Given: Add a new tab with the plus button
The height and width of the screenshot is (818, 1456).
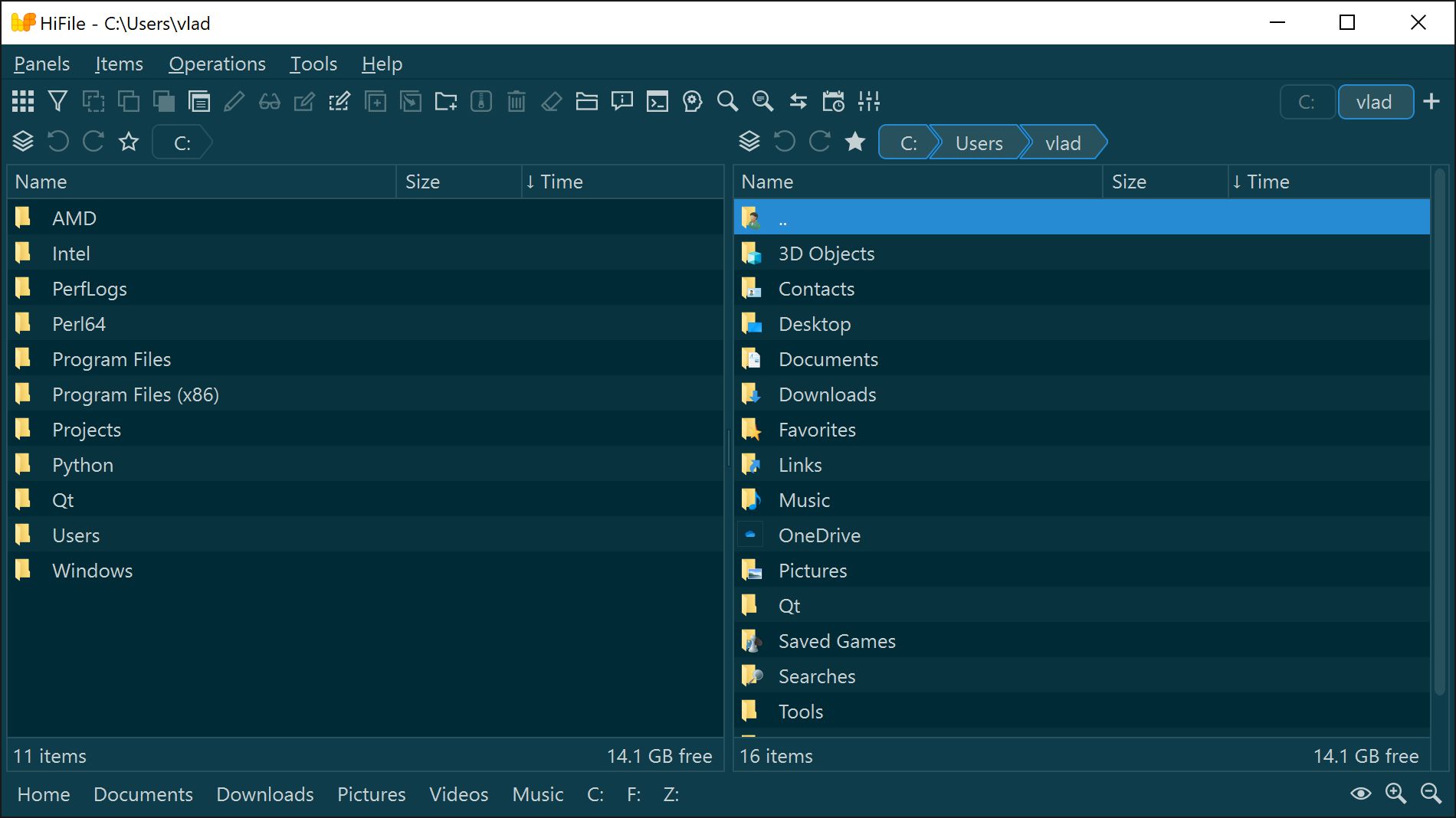Looking at the screenshot, I should pyautogui.click(x=1432, y=101).
